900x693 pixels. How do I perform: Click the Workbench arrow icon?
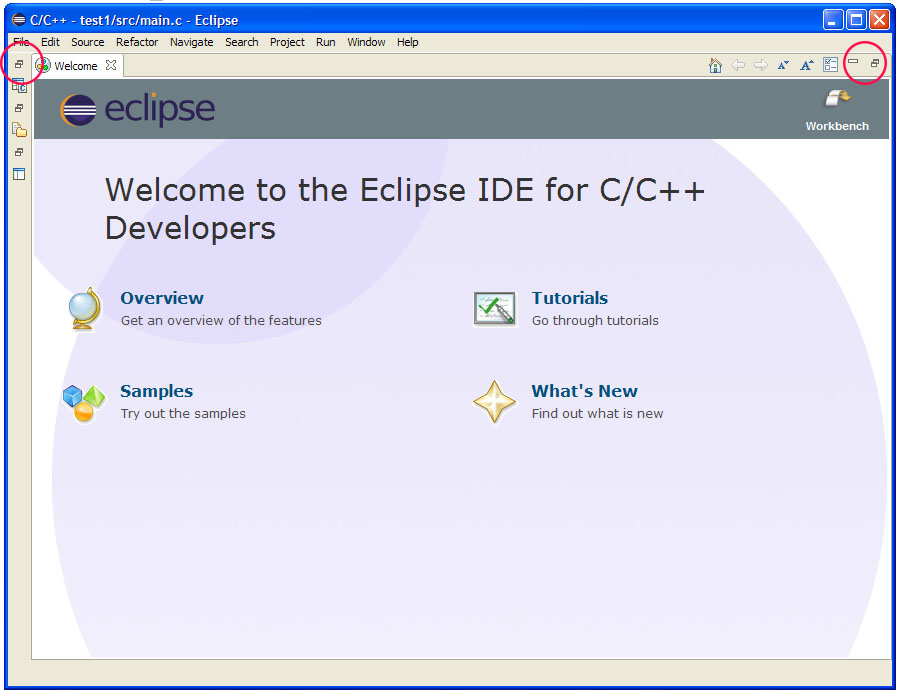837,99
